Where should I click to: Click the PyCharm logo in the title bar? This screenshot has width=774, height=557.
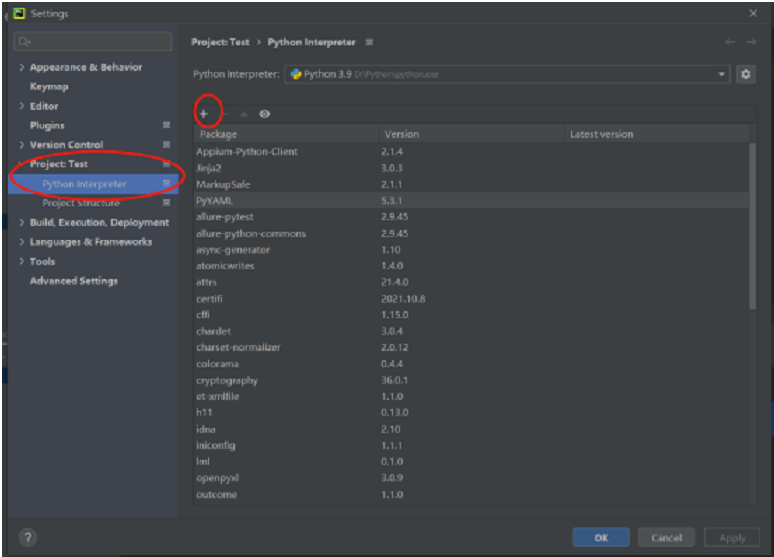[x=19, y=13]
